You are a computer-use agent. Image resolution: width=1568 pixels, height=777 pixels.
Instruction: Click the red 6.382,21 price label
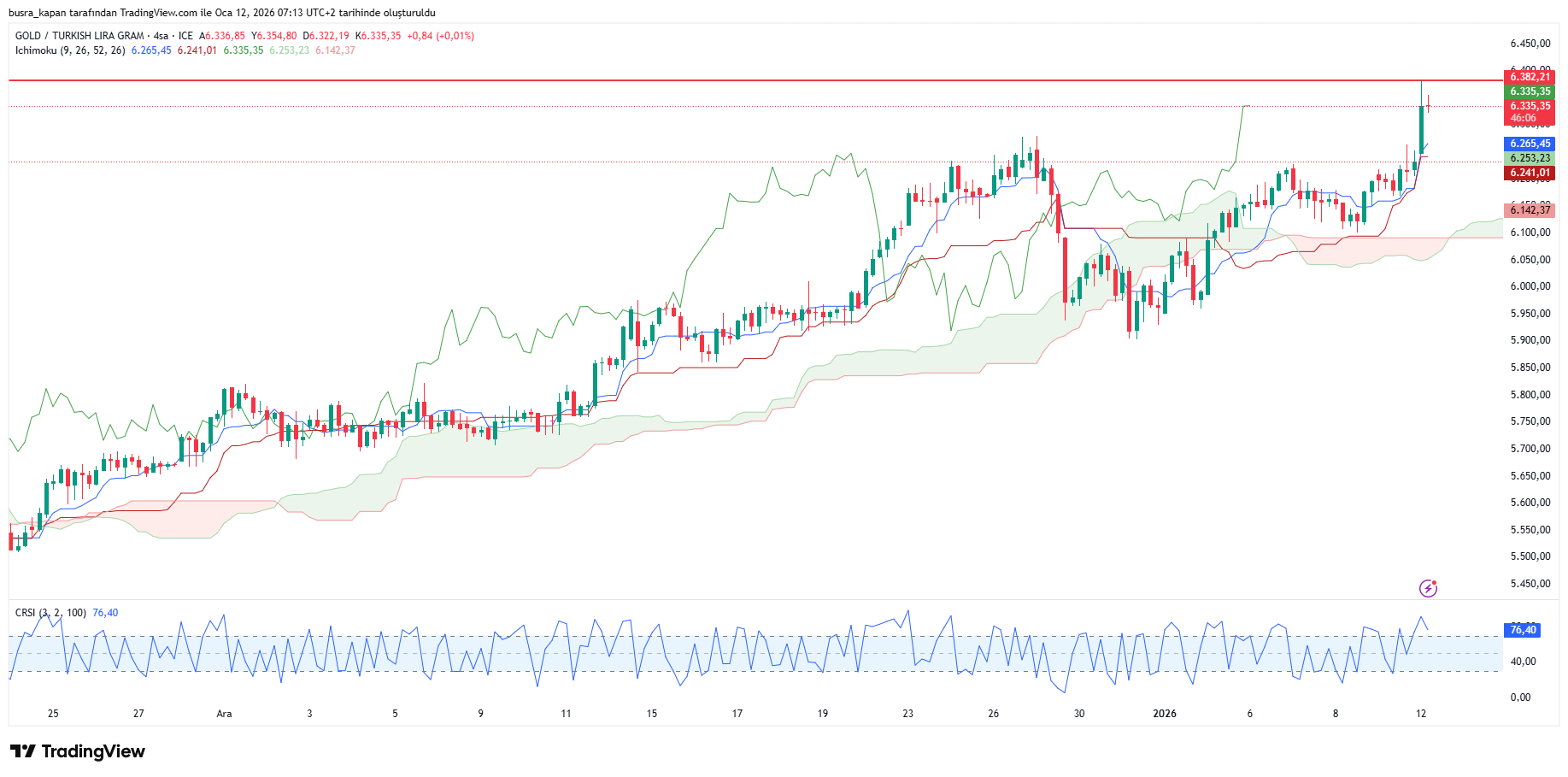pos(1529,77)
